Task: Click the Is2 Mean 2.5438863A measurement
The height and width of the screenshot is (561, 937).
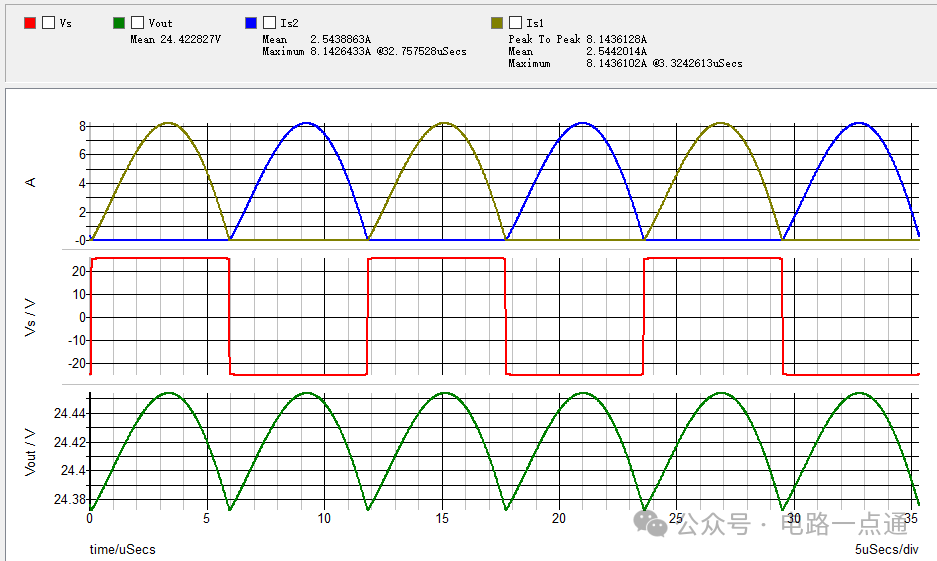Action: click(317, 39)
